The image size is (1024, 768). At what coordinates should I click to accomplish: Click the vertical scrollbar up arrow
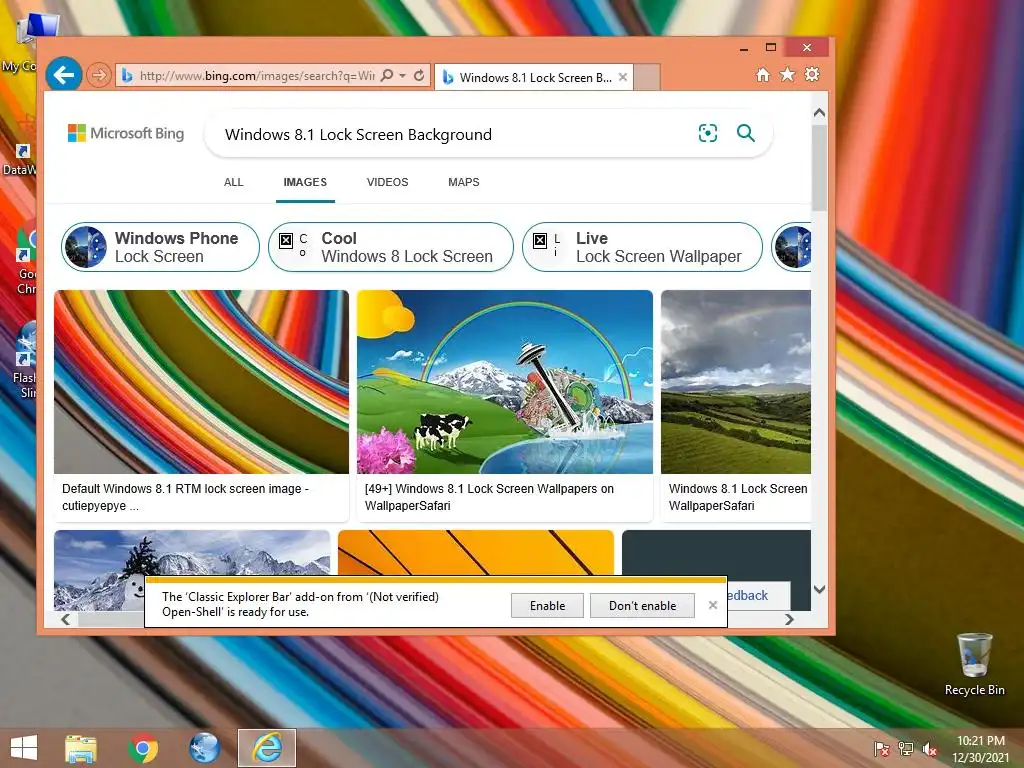(820, 113)
